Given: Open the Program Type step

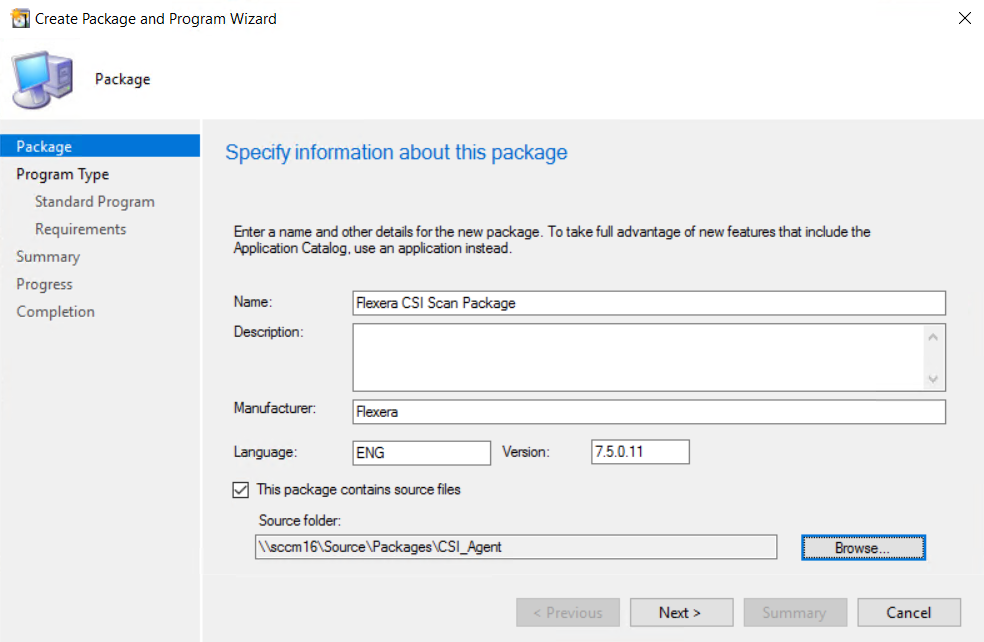Looking at the screenshot, I should (x=63, y=174).
